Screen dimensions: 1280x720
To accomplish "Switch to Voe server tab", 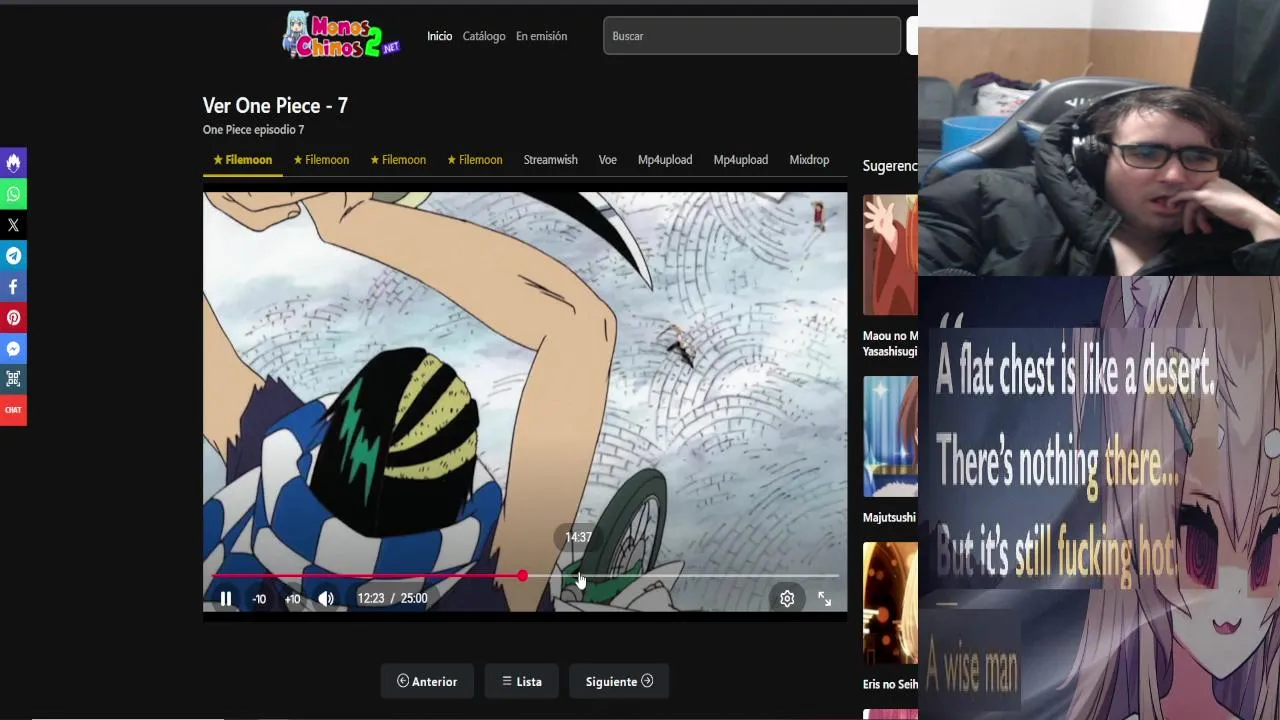I will click(608, 160).
